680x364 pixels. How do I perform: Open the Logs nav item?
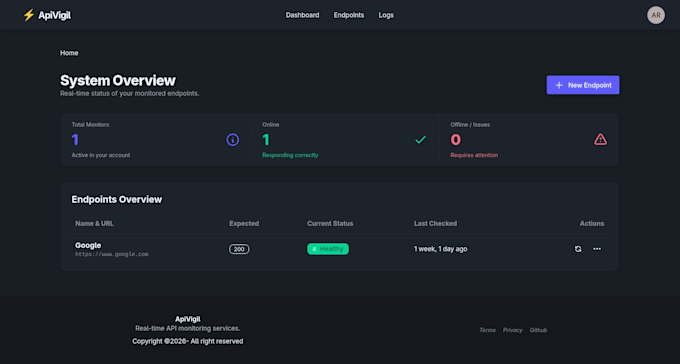386,15
